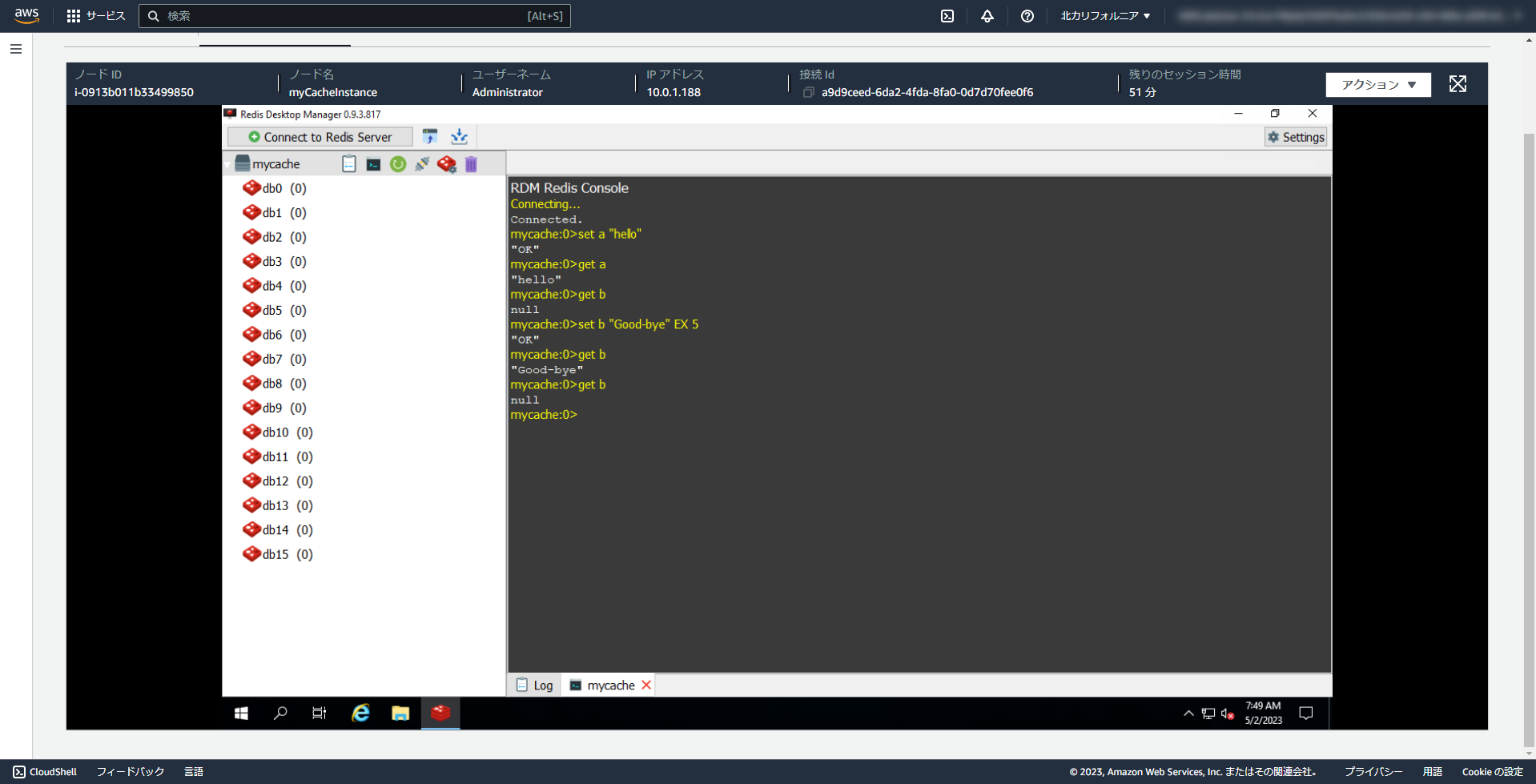The height and width of the screenshot is (784, 1536).
Task: View server info via the clipboard icon
Action: [349, 163]
